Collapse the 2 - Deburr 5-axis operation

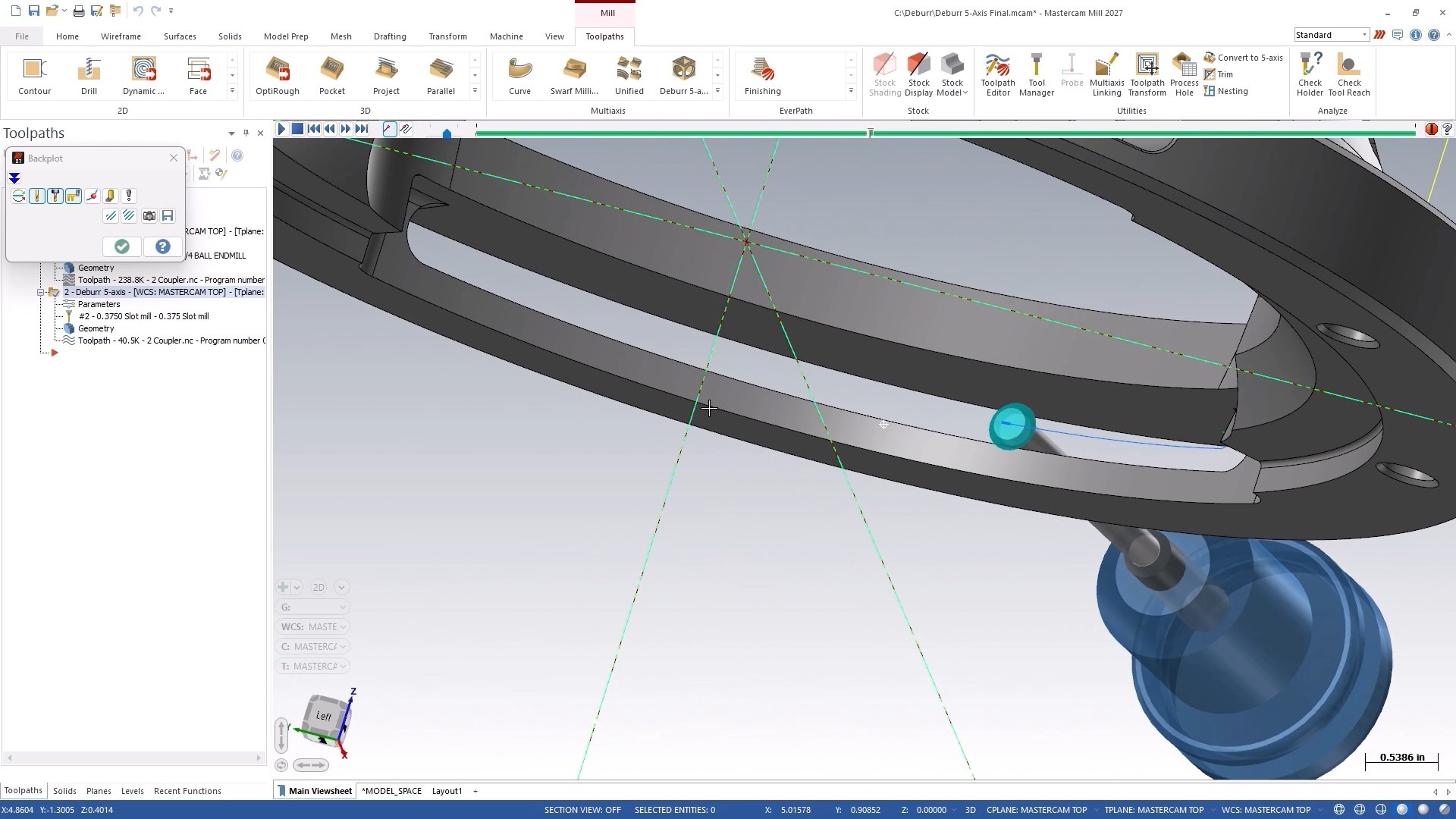tap(41, 292)
